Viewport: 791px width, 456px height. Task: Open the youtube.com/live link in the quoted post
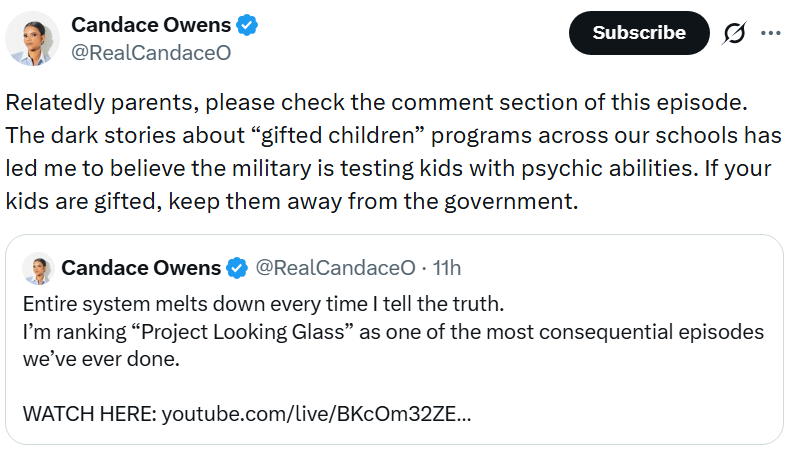(x=317, y=413)
